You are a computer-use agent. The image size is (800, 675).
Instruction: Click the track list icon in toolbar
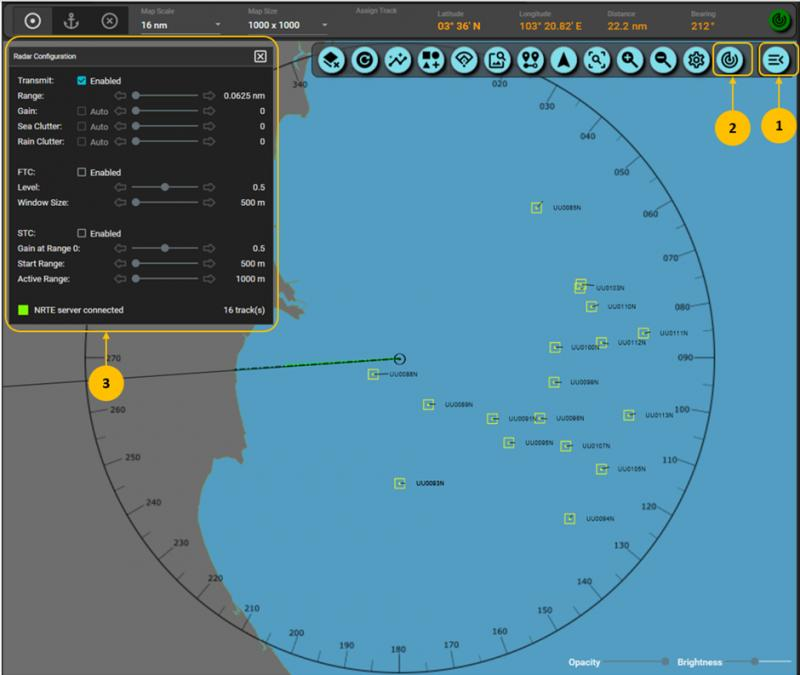click(776, 62)
